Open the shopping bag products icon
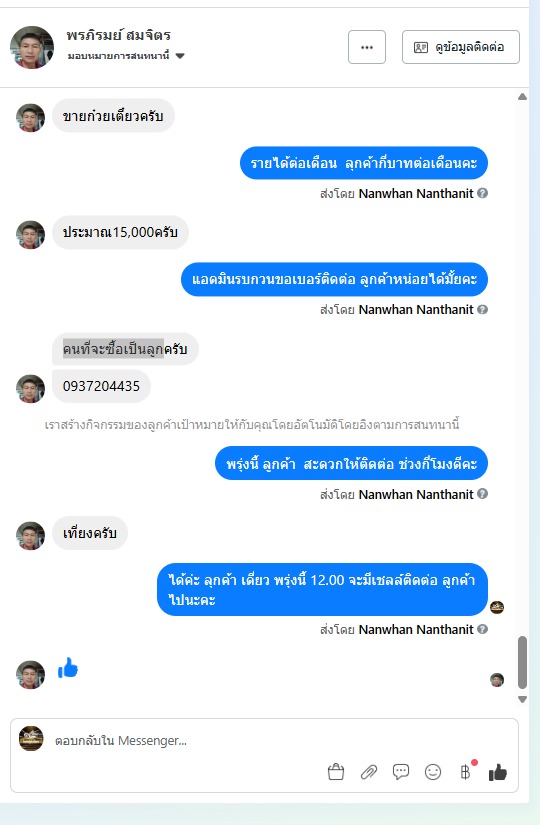Image resolution: width=540 pixels, height=825 pixels. click(x=336, y=772)
